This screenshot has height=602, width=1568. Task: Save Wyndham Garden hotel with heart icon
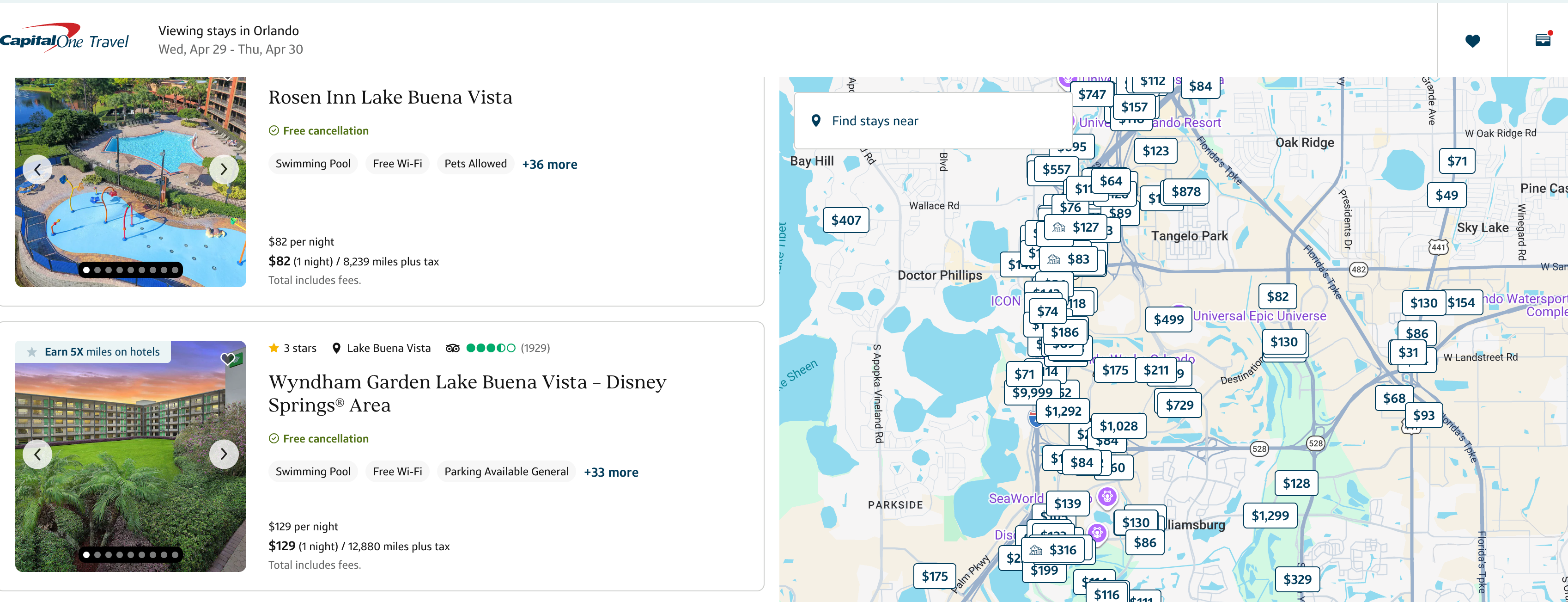tap(228, 359)
